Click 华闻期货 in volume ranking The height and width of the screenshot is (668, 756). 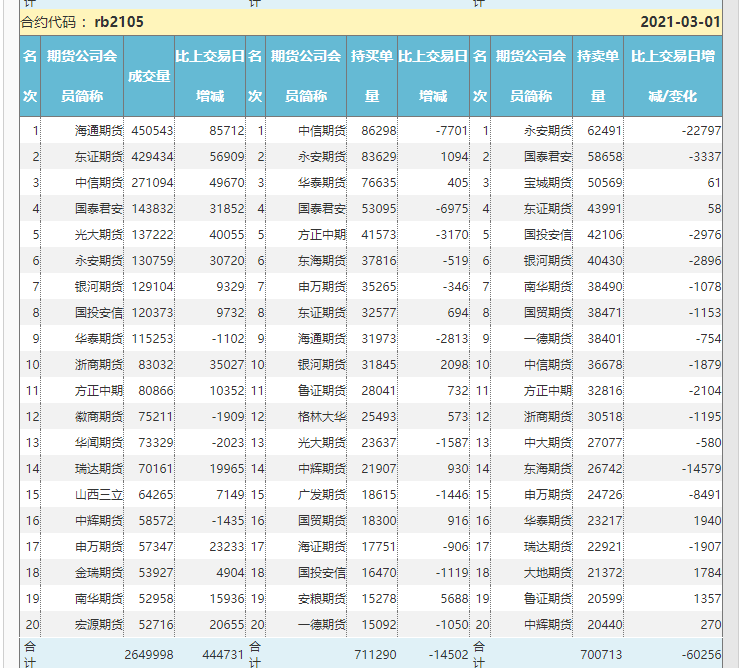[x=99, y=443]
